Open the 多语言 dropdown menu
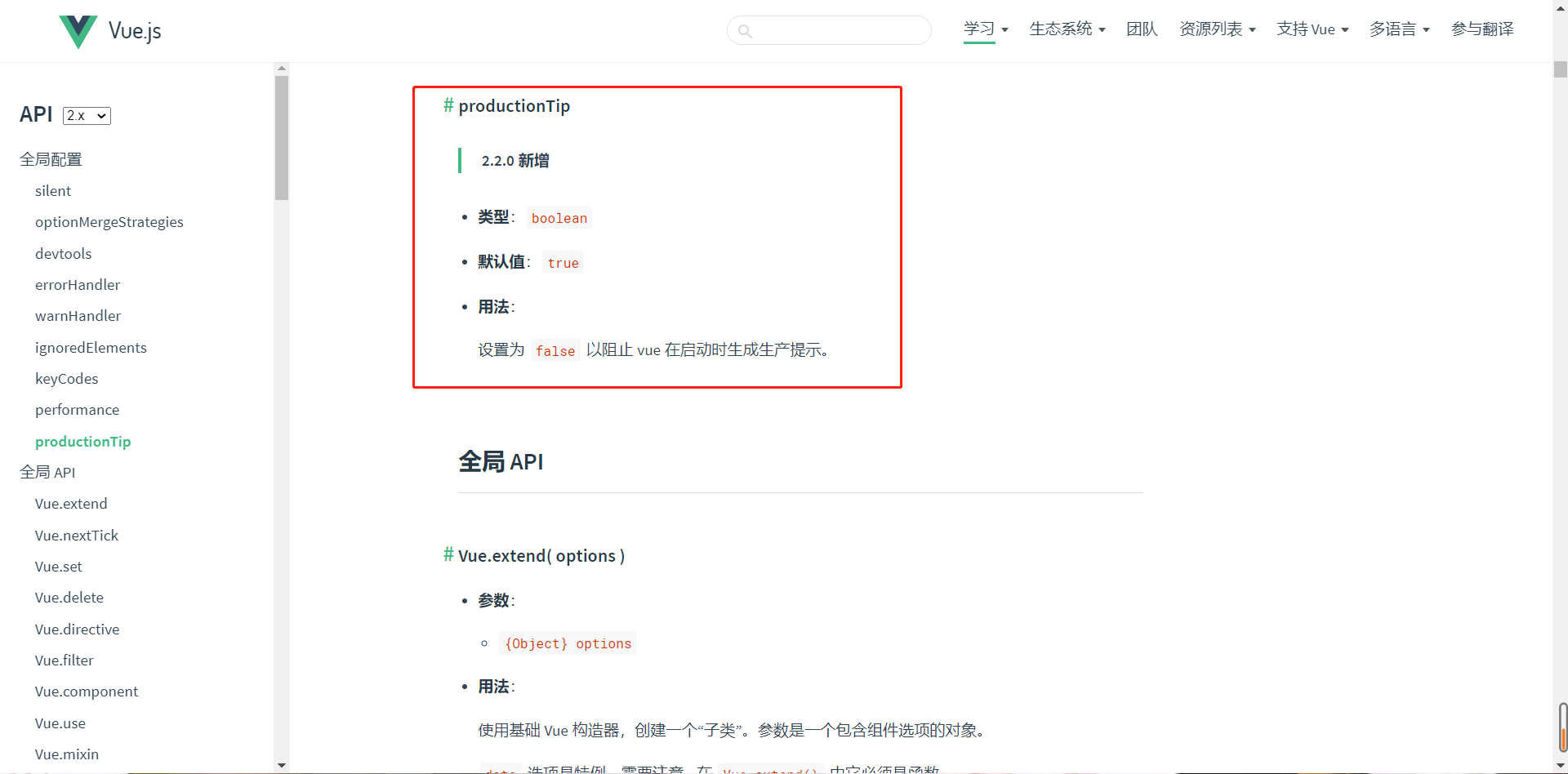Viewport: 1568px width, 774px height. click(1400, 29)
